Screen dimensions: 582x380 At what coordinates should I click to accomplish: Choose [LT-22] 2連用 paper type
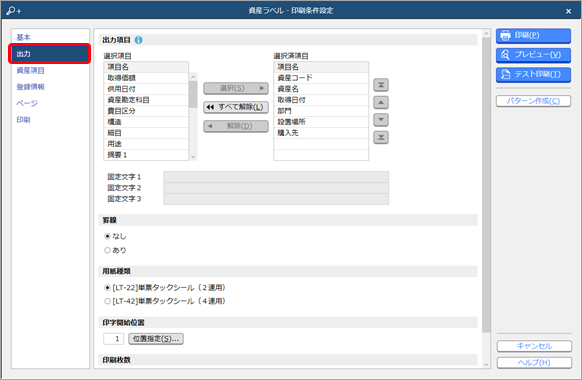pyautogui.click(x=107, y=288)
